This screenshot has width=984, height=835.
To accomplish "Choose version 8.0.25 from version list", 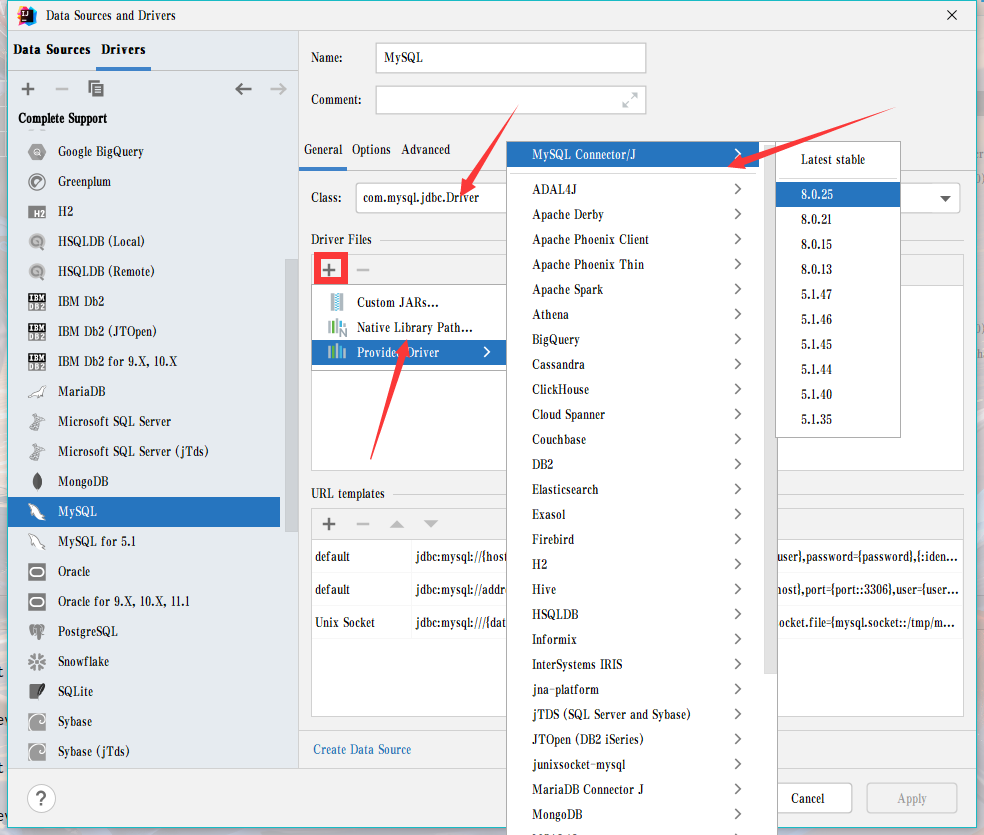I will click(x=817, y=194).
